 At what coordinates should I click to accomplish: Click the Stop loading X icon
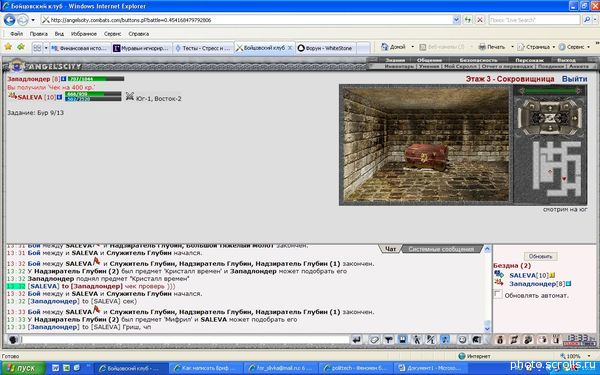point(480,20)
